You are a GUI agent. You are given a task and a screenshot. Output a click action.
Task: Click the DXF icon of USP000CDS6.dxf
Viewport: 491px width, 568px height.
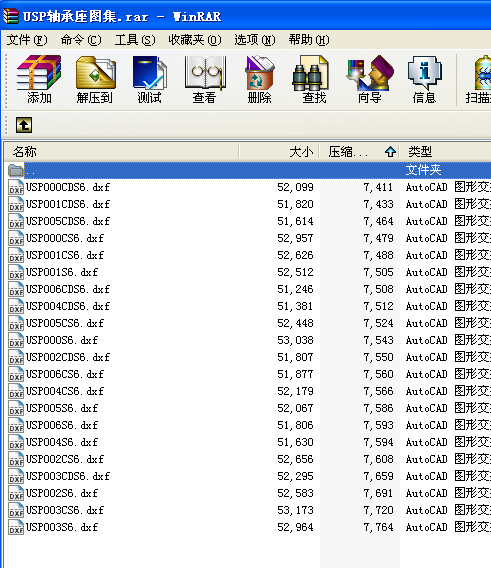click(x=16, y=187)
